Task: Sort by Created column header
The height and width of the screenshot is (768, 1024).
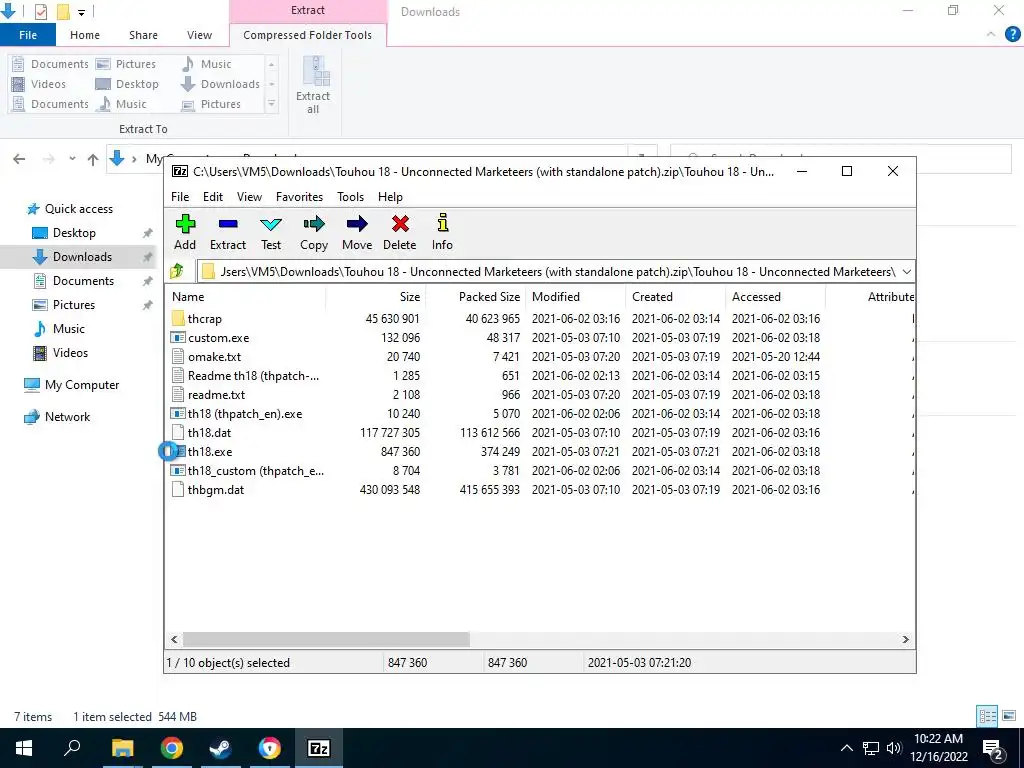Action: 675,296
